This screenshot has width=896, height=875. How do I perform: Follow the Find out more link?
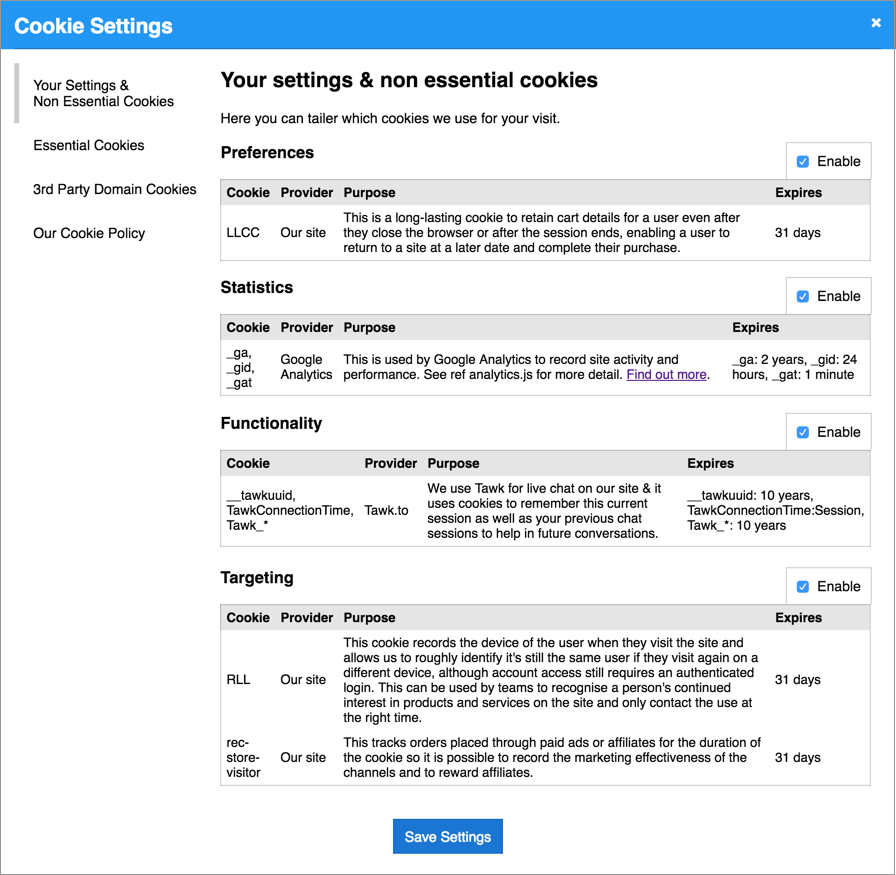coord(666,375)
